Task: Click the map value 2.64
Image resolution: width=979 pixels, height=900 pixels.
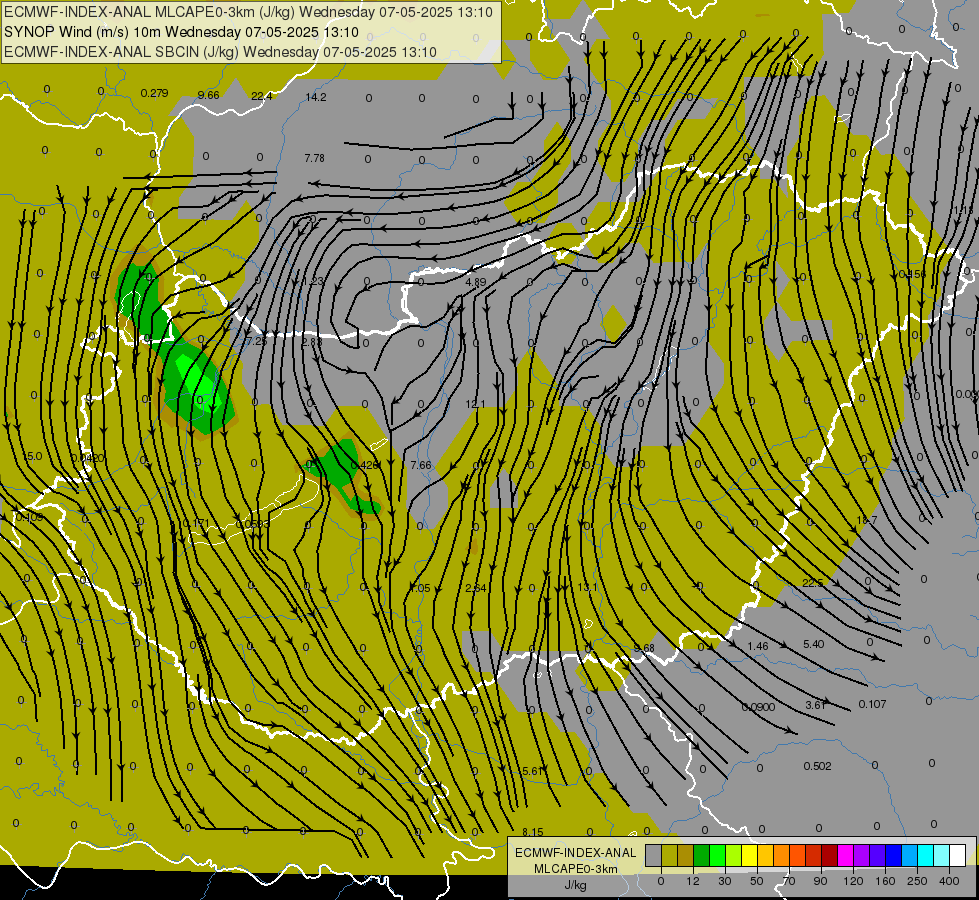Action: (x=476, y=588)
